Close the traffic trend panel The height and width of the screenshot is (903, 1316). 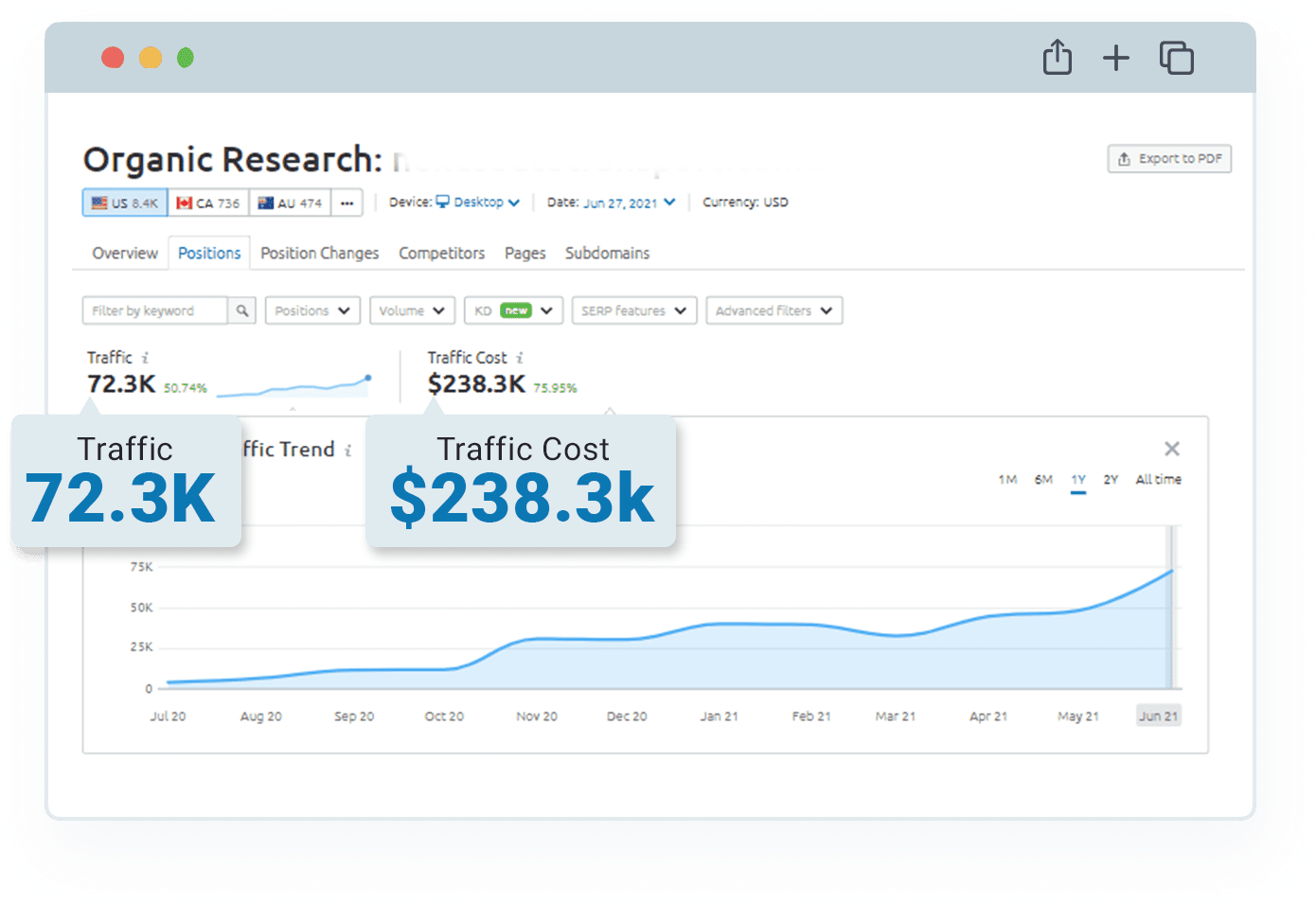pyautogui.click(x=1172, y=449)
